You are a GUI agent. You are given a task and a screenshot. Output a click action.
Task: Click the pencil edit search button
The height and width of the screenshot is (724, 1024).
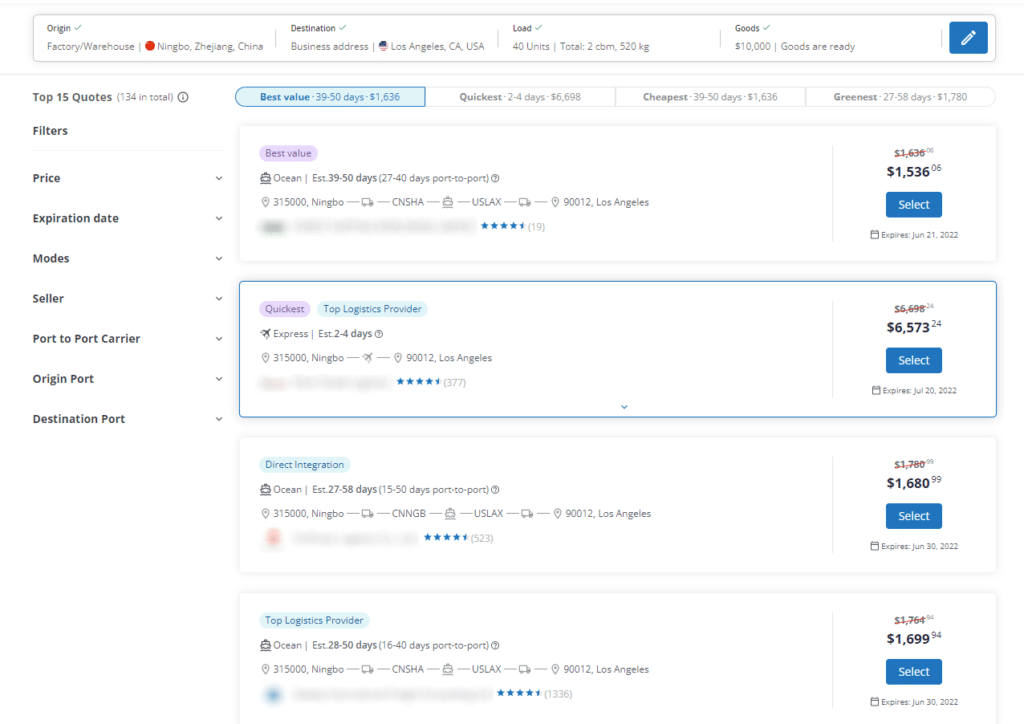[x=967, y=38]
